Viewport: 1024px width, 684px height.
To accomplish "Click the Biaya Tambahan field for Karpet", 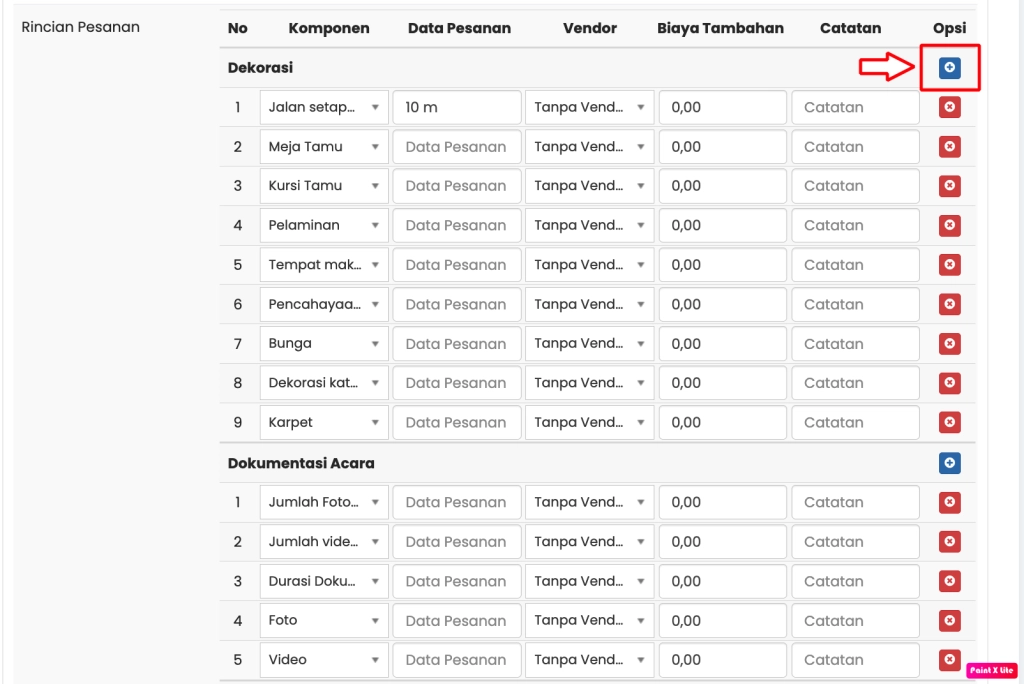I will pos(723,423).
